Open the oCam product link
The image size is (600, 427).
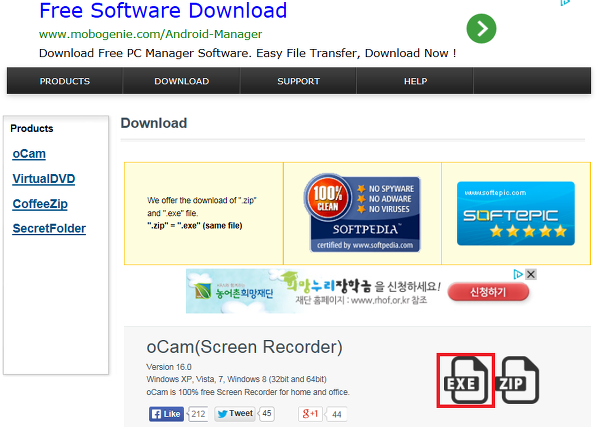pyautogui.click(x=29, y=154)
